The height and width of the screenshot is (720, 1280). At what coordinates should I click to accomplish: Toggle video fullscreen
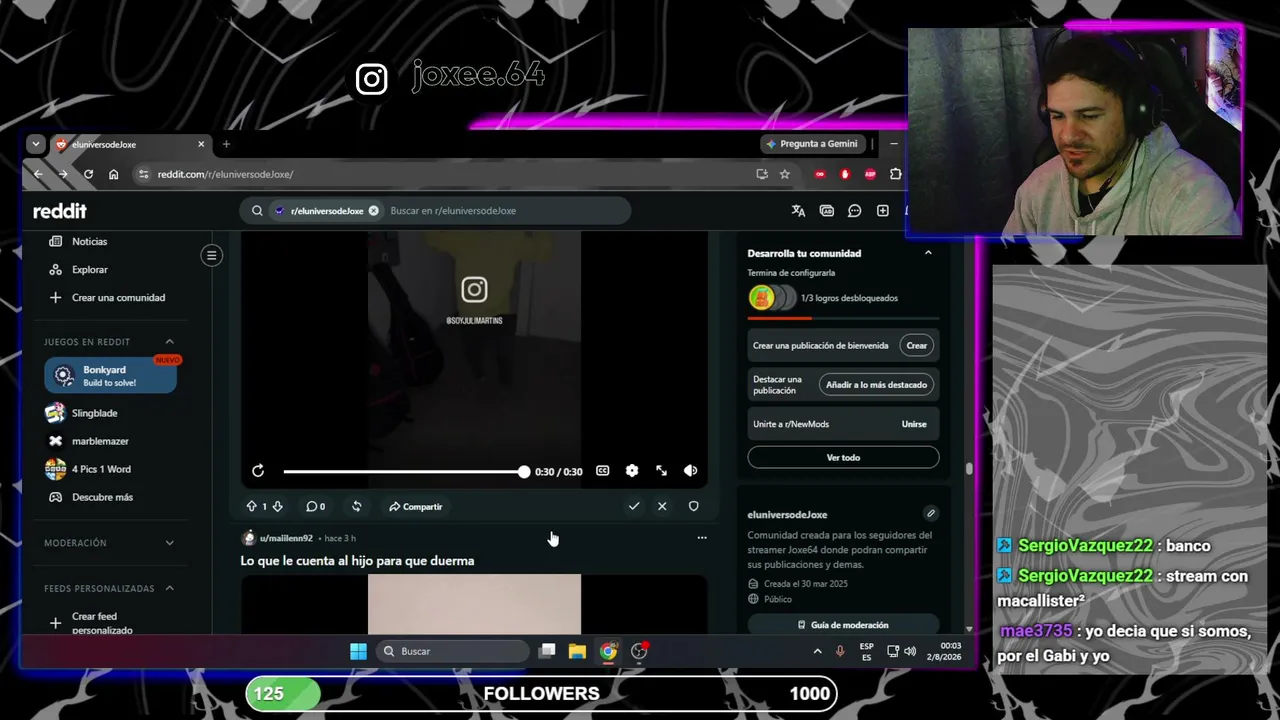tap(661, 471)
